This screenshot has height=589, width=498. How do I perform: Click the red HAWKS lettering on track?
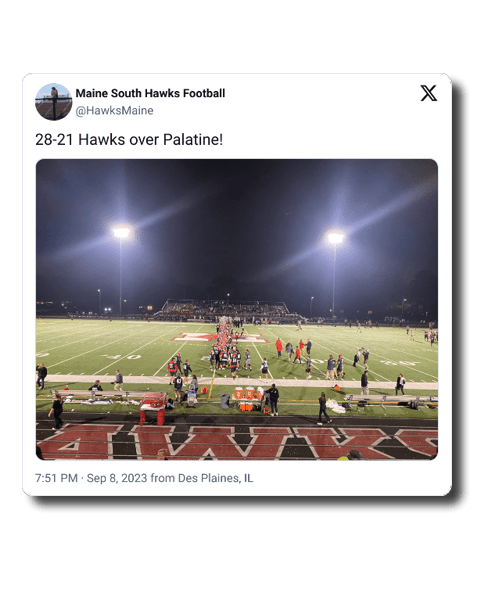pos(237,443)
